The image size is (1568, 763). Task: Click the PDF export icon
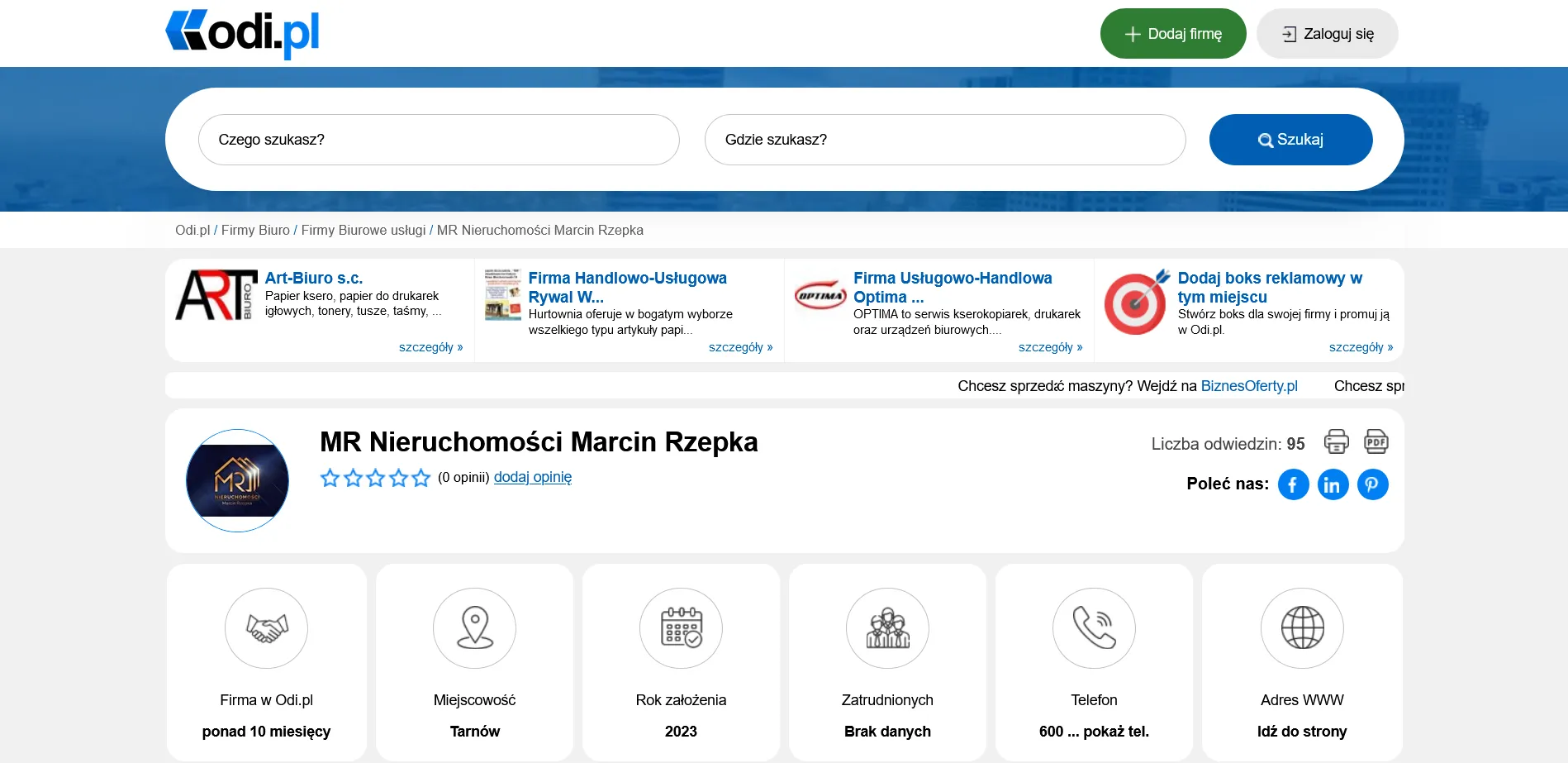pos(1376,441)
